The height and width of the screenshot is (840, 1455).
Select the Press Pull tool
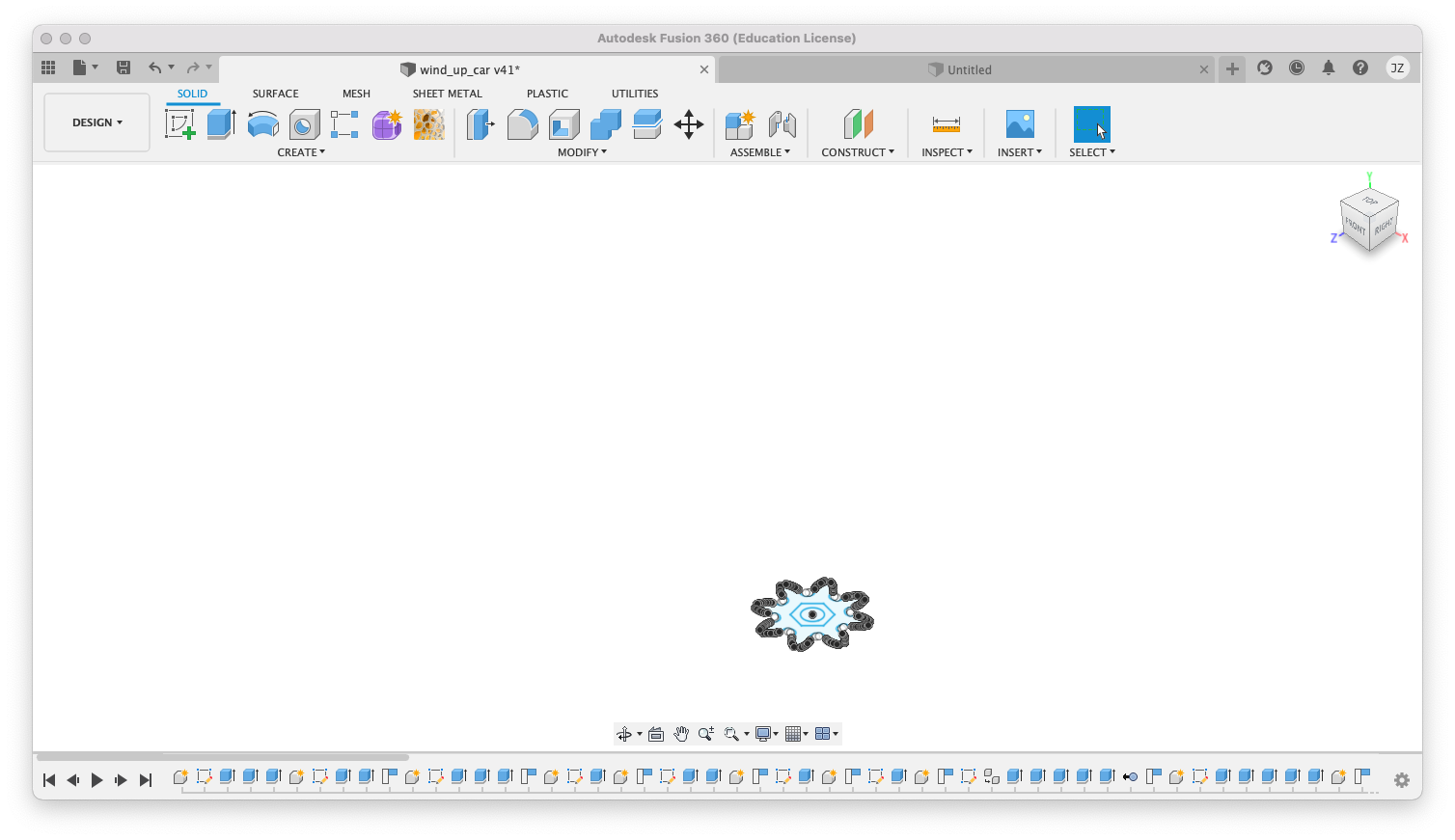click(480, 124)
